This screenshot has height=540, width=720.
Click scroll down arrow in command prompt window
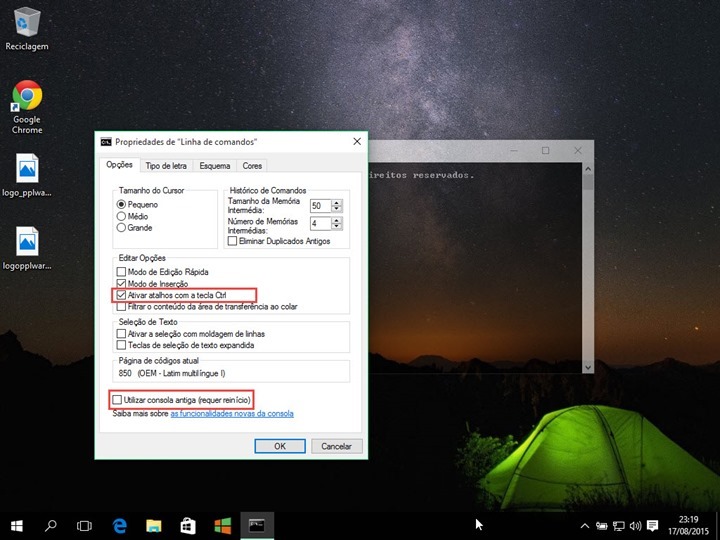tap(588, 367)
